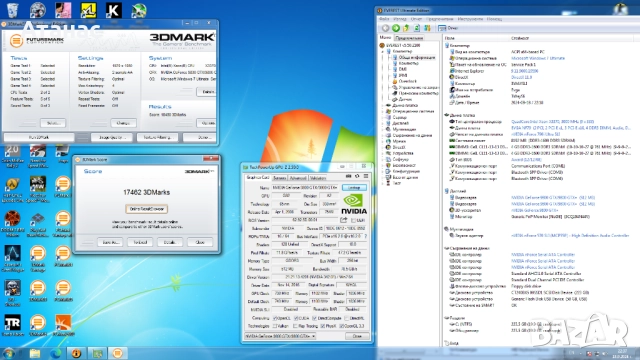Click the Bus Interface question mark in GPU-Z

[365, 236]
